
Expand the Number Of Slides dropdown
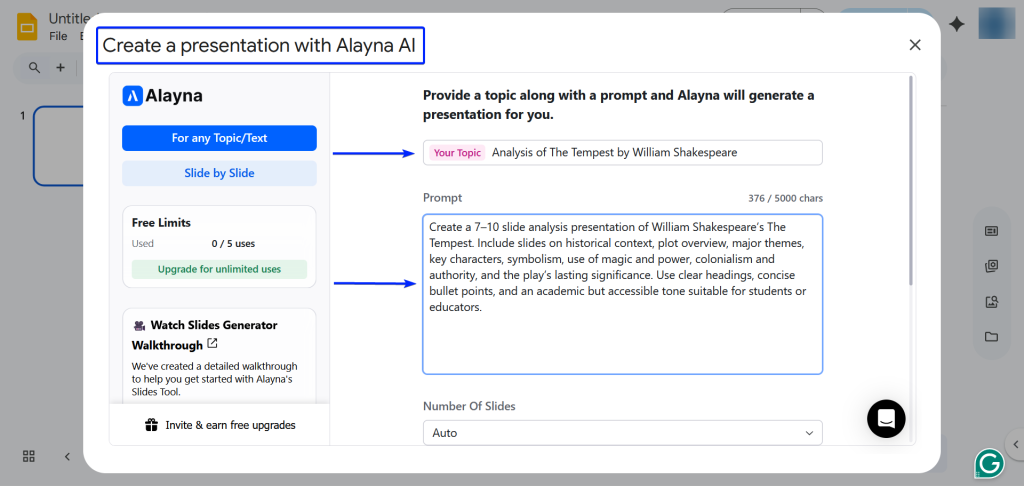coord(622,433)
